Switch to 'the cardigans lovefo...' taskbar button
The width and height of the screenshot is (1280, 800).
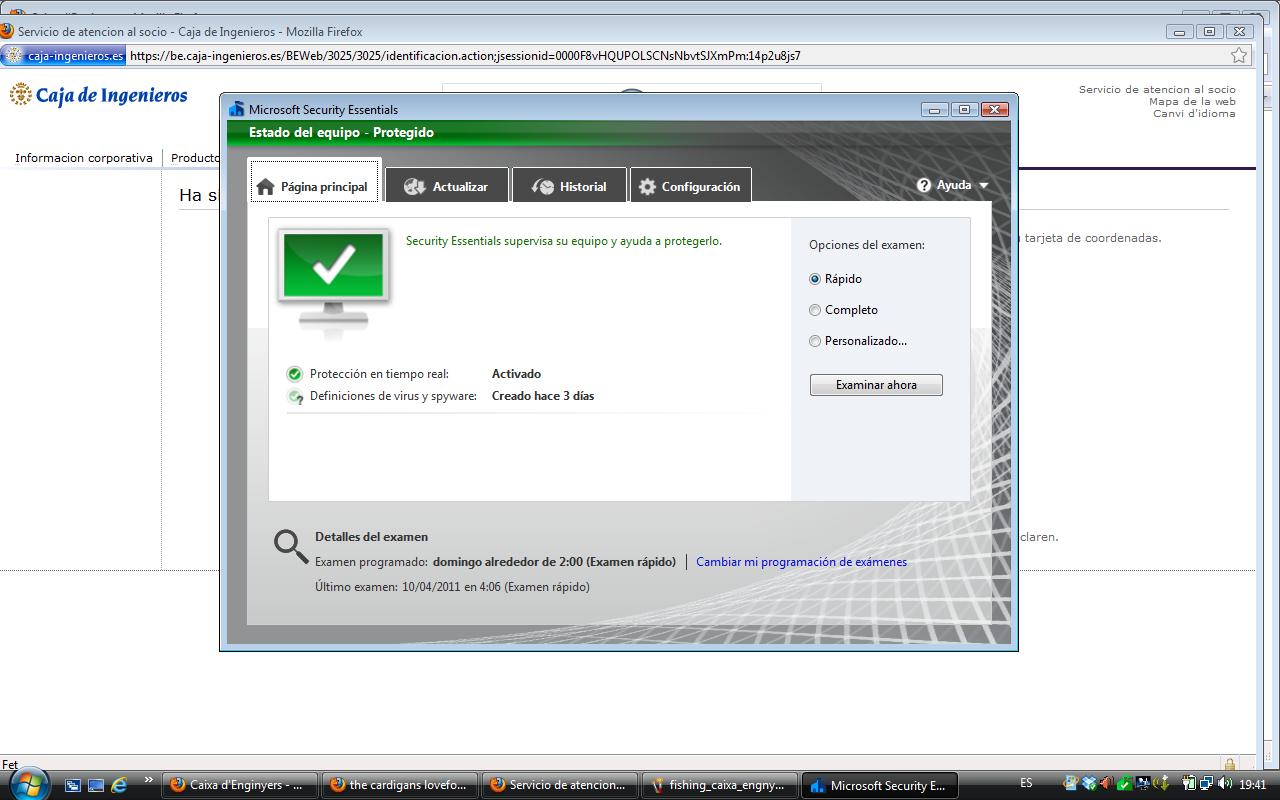(400, 785)
